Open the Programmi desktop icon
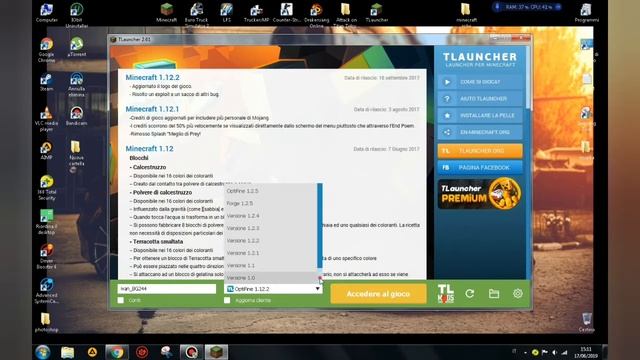640x360 pixels. [x=587, y=12]
